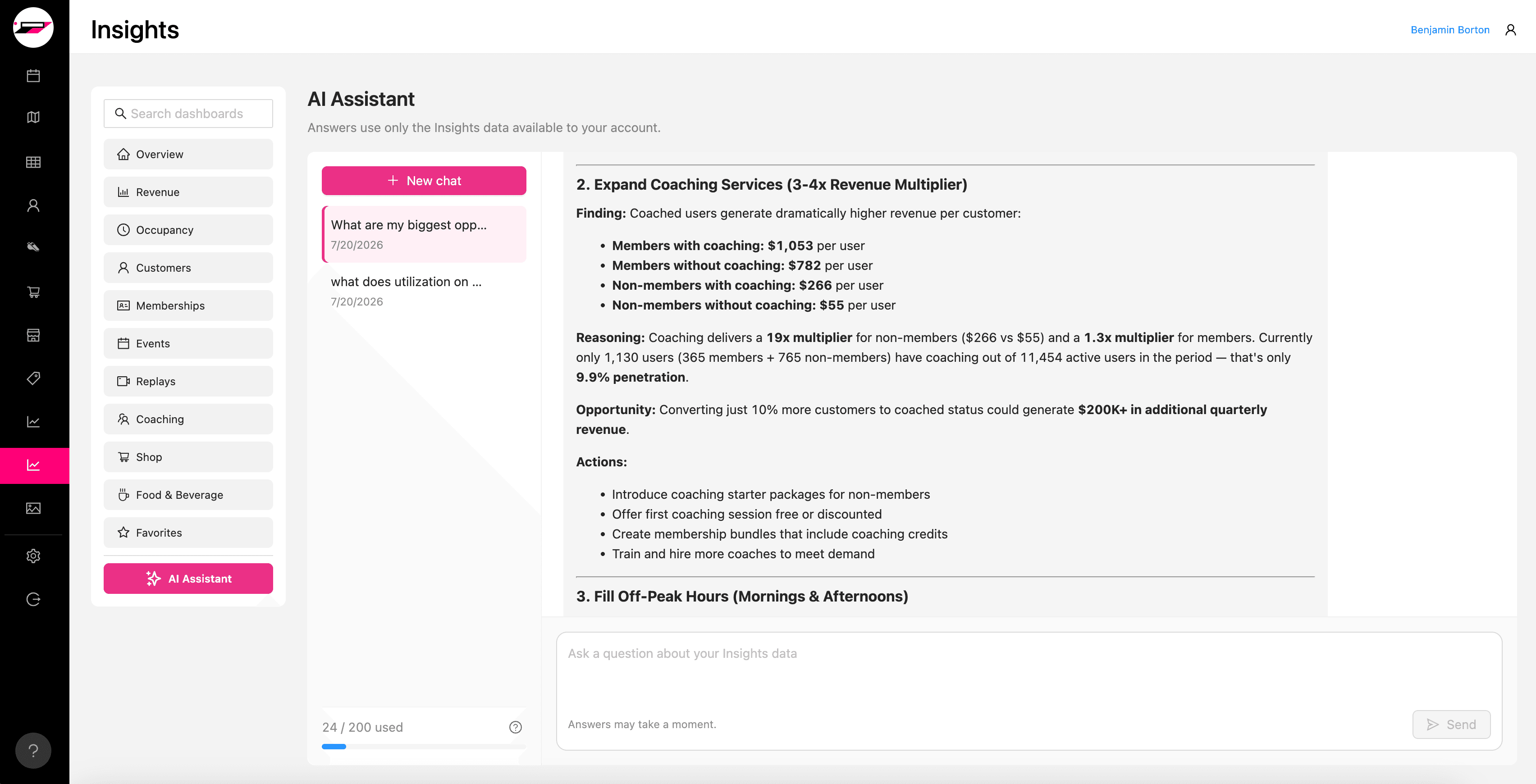Open the 'what does utilization on' chat
The width and height of the screenshot is (1536, 784).
pos(424,291)
